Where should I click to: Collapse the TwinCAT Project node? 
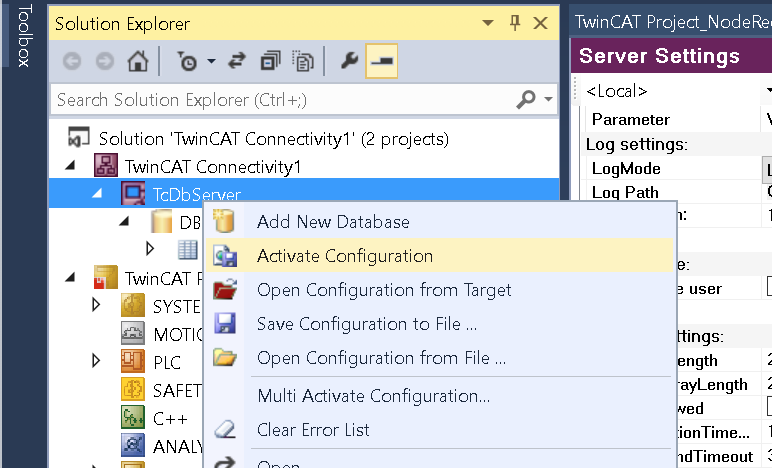click(70, 278)
